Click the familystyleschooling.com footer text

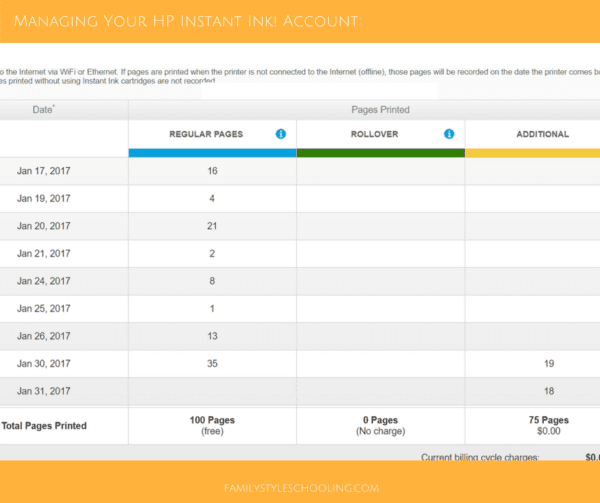coord(301,488)
